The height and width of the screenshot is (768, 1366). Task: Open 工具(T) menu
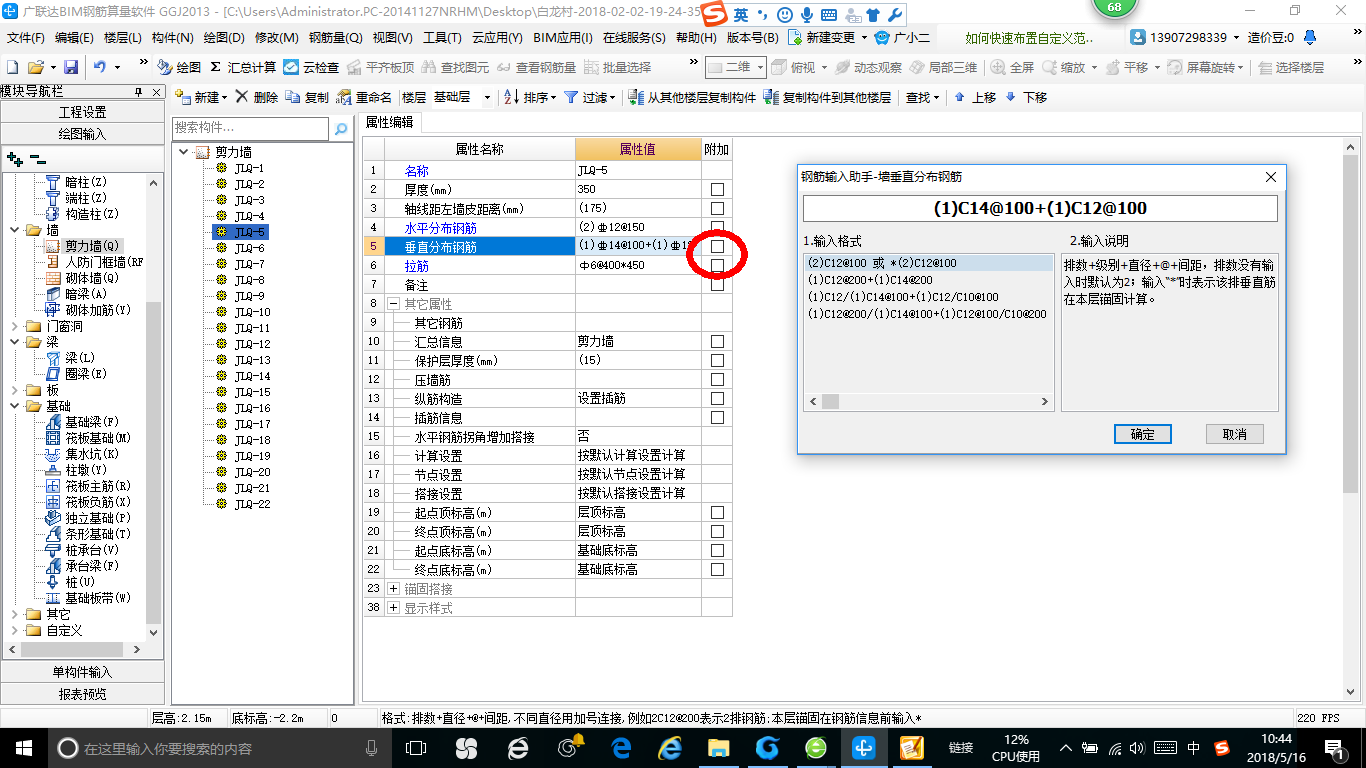(x=442, y=37)
